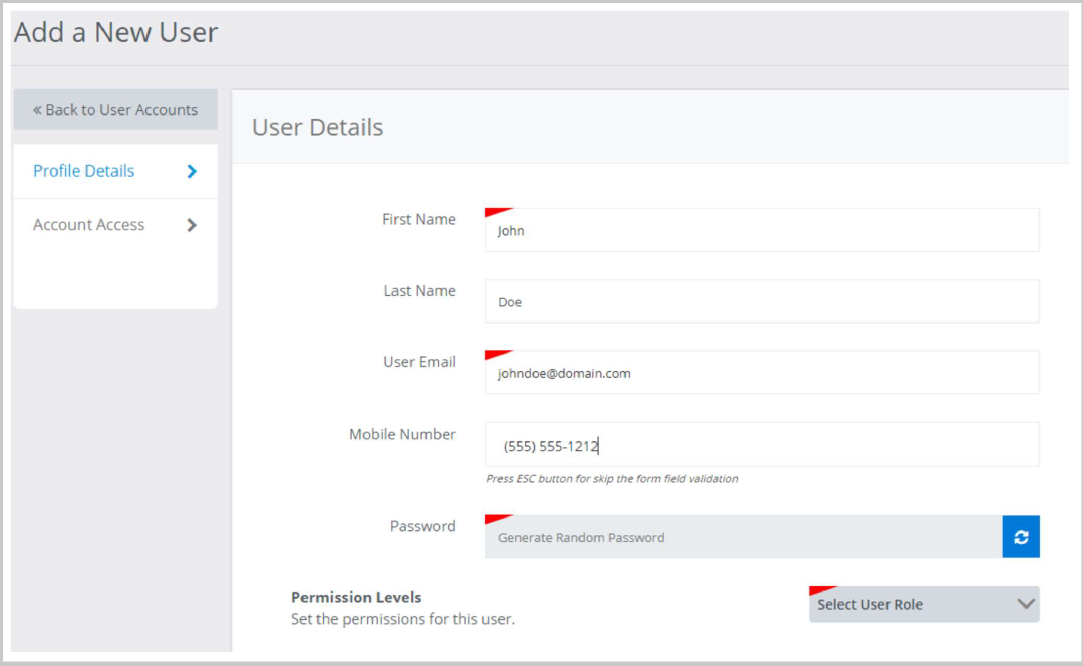This screenshot has height=666, width=1083.
Task: Click the red flag on Select User Role
Action: (x=819, y=591)
